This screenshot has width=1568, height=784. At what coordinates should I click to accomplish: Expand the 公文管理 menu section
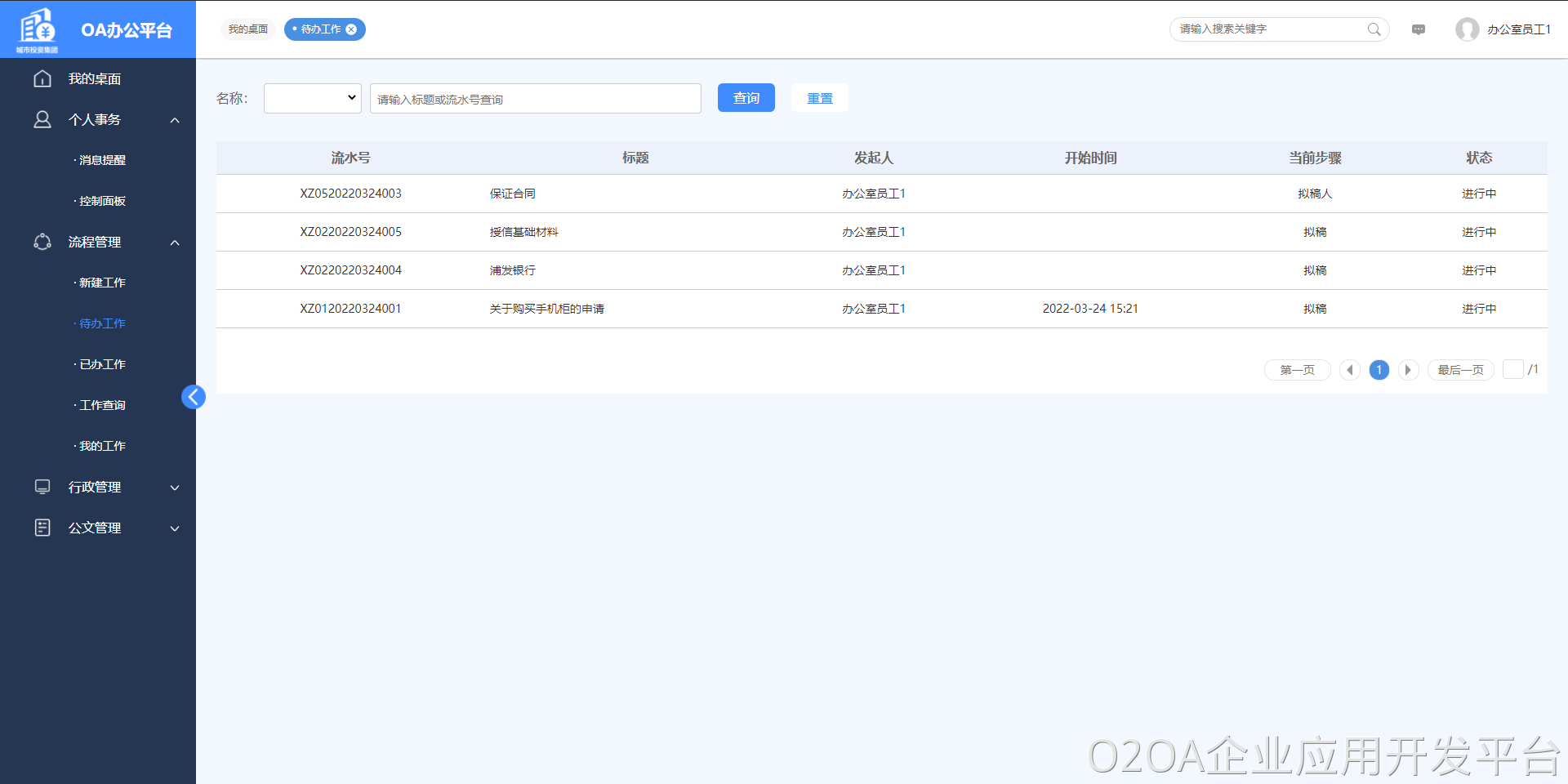pyautogui.click(x=175, y=528)
